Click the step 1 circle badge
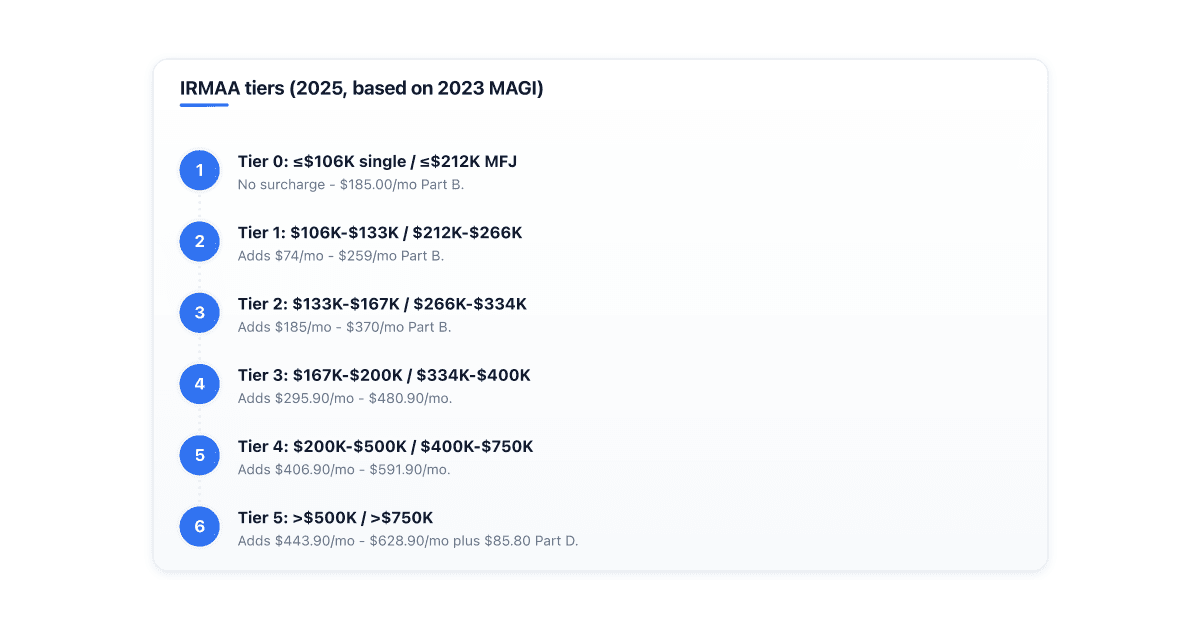The image size is (1200, 630). tap(199, 170)
